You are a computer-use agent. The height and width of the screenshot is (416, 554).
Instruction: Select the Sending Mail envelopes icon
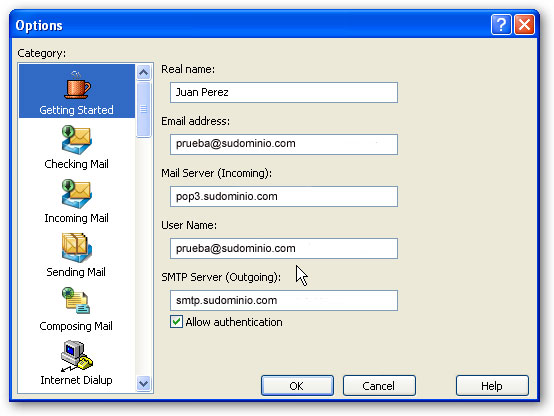click(77, 248)
